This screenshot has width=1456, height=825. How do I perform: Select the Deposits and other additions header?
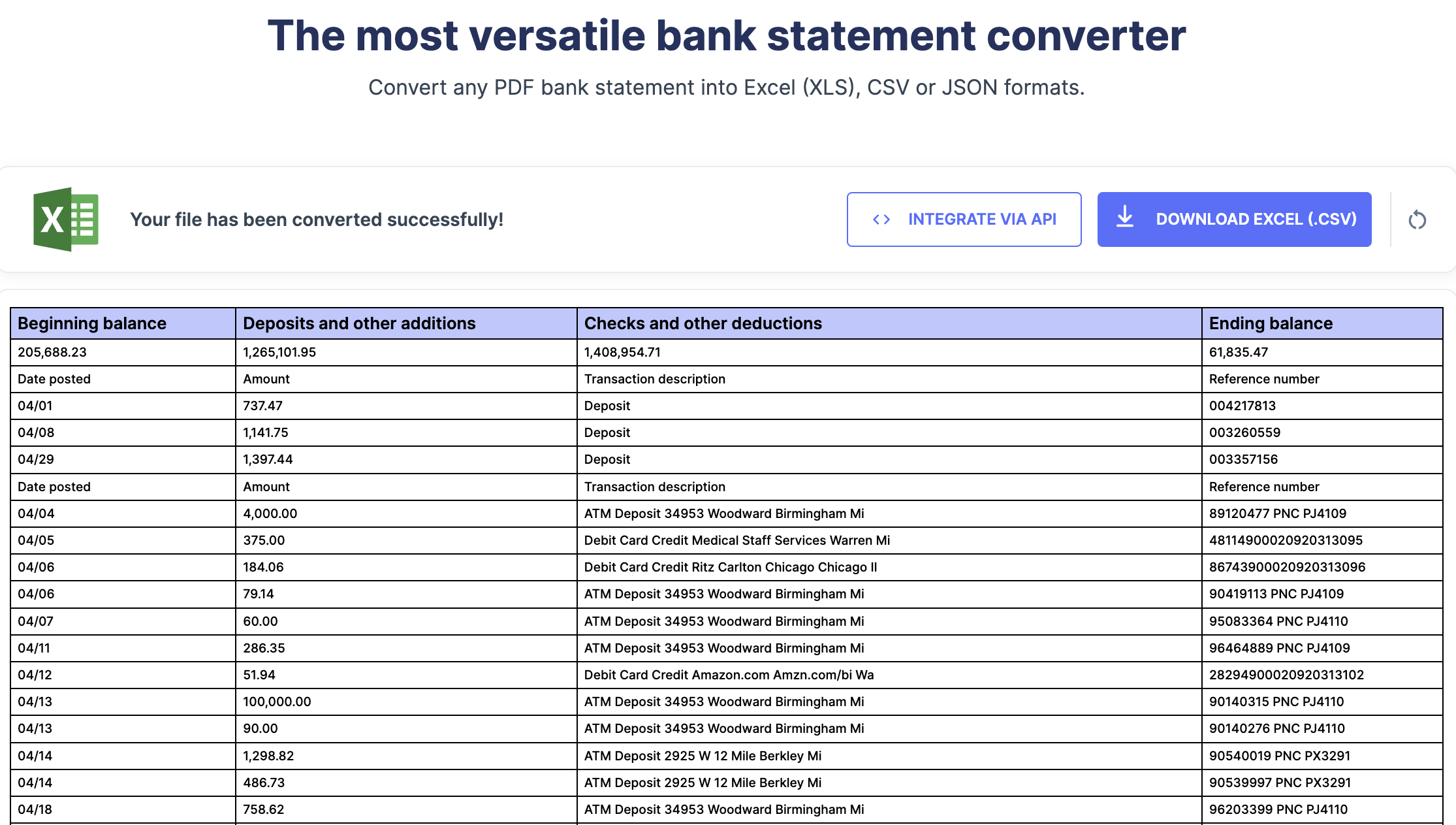pos(358,323)
